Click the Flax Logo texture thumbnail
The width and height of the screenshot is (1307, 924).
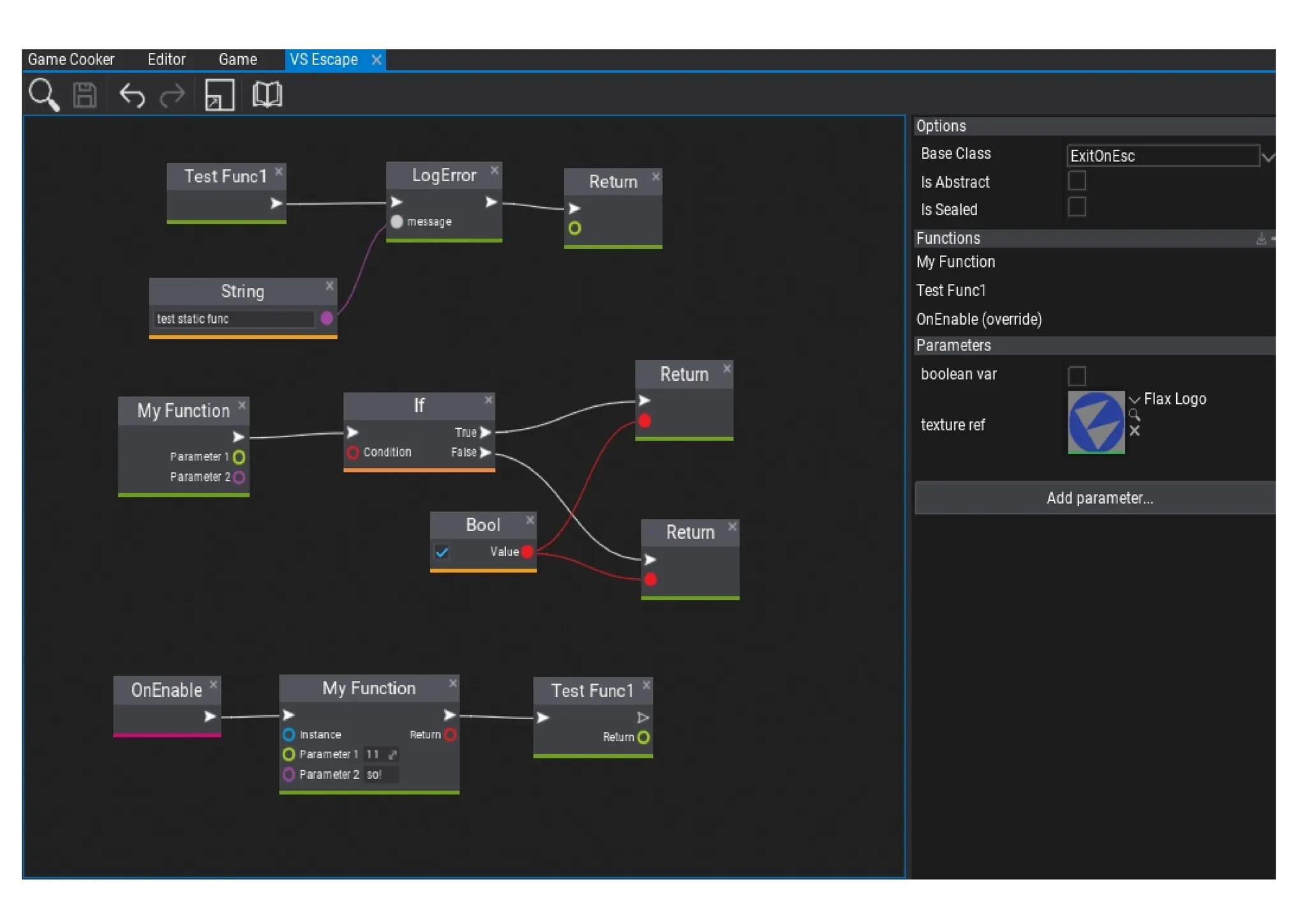coord(1095,422)
